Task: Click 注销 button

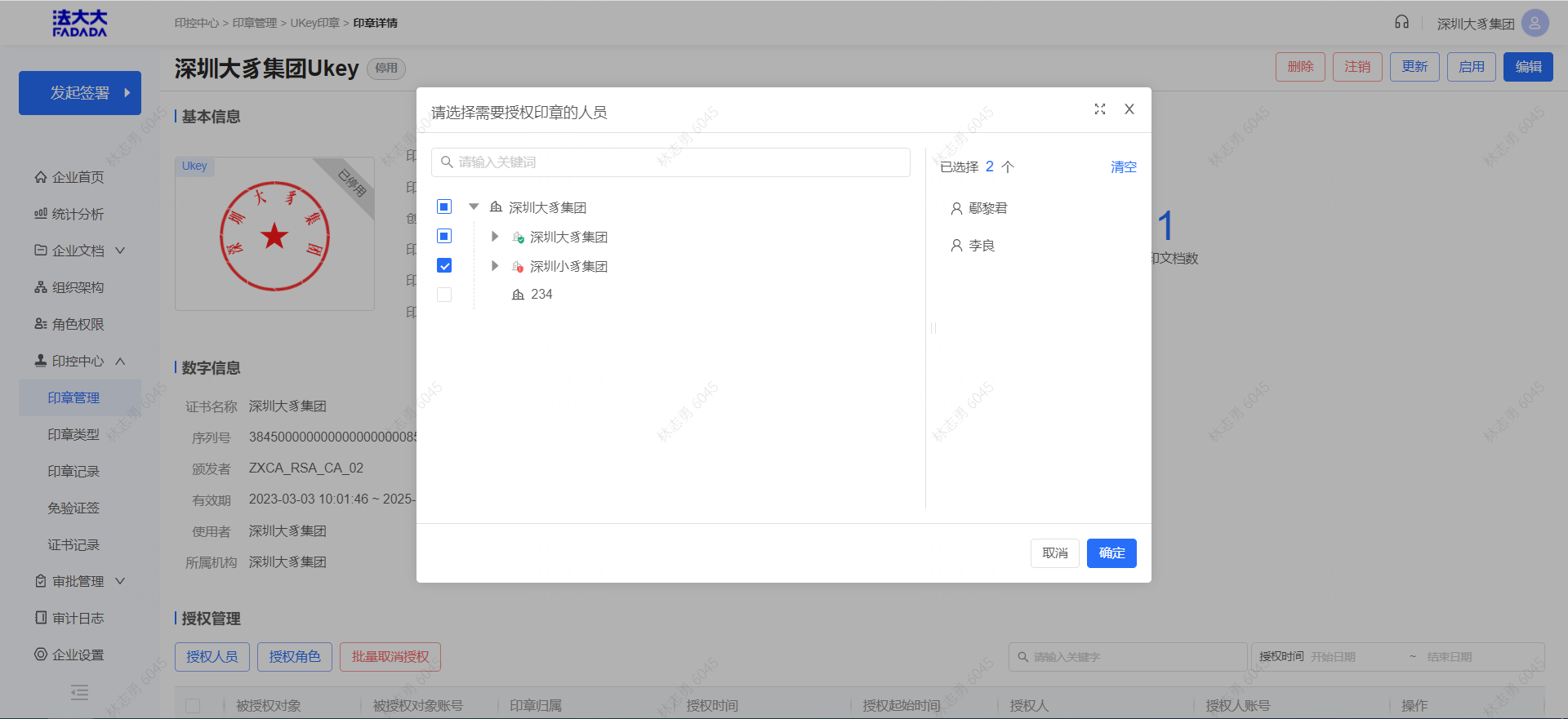Action: click(1357, 66)
